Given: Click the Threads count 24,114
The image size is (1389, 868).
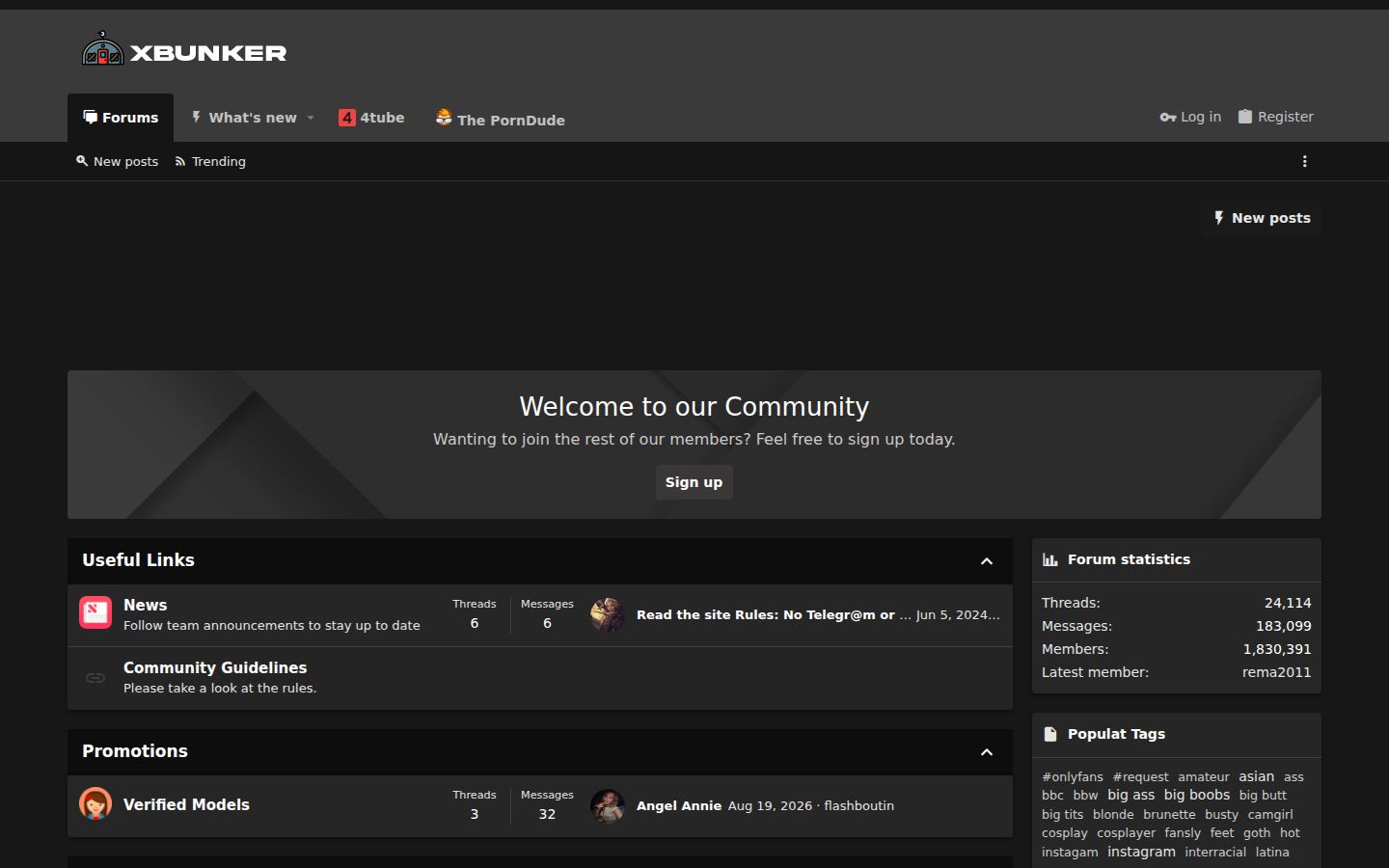Looking at the screenshot, I should [1288, 603].
